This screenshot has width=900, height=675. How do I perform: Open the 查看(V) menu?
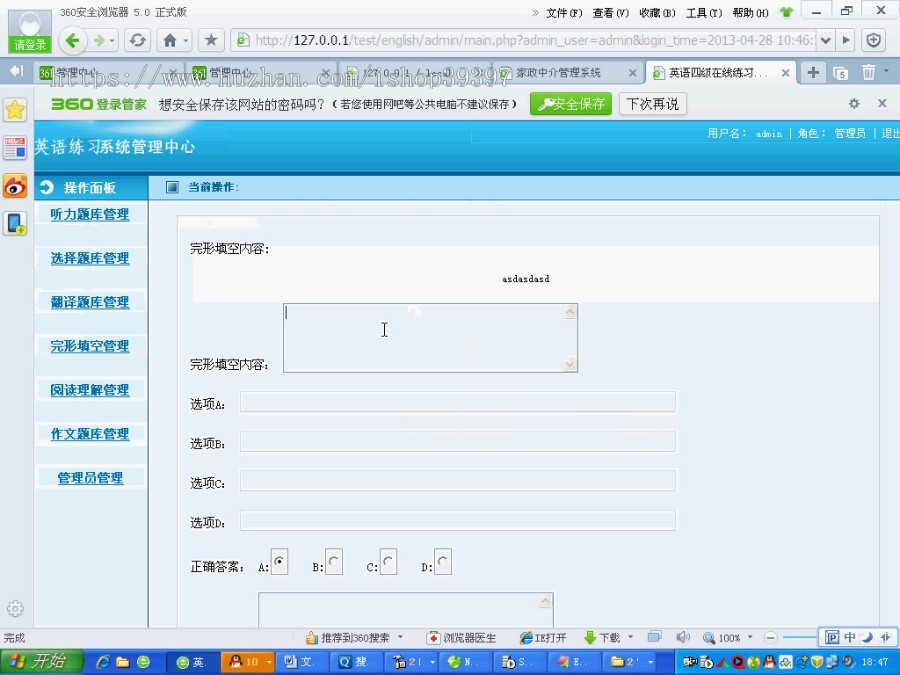tap(610, 13)
